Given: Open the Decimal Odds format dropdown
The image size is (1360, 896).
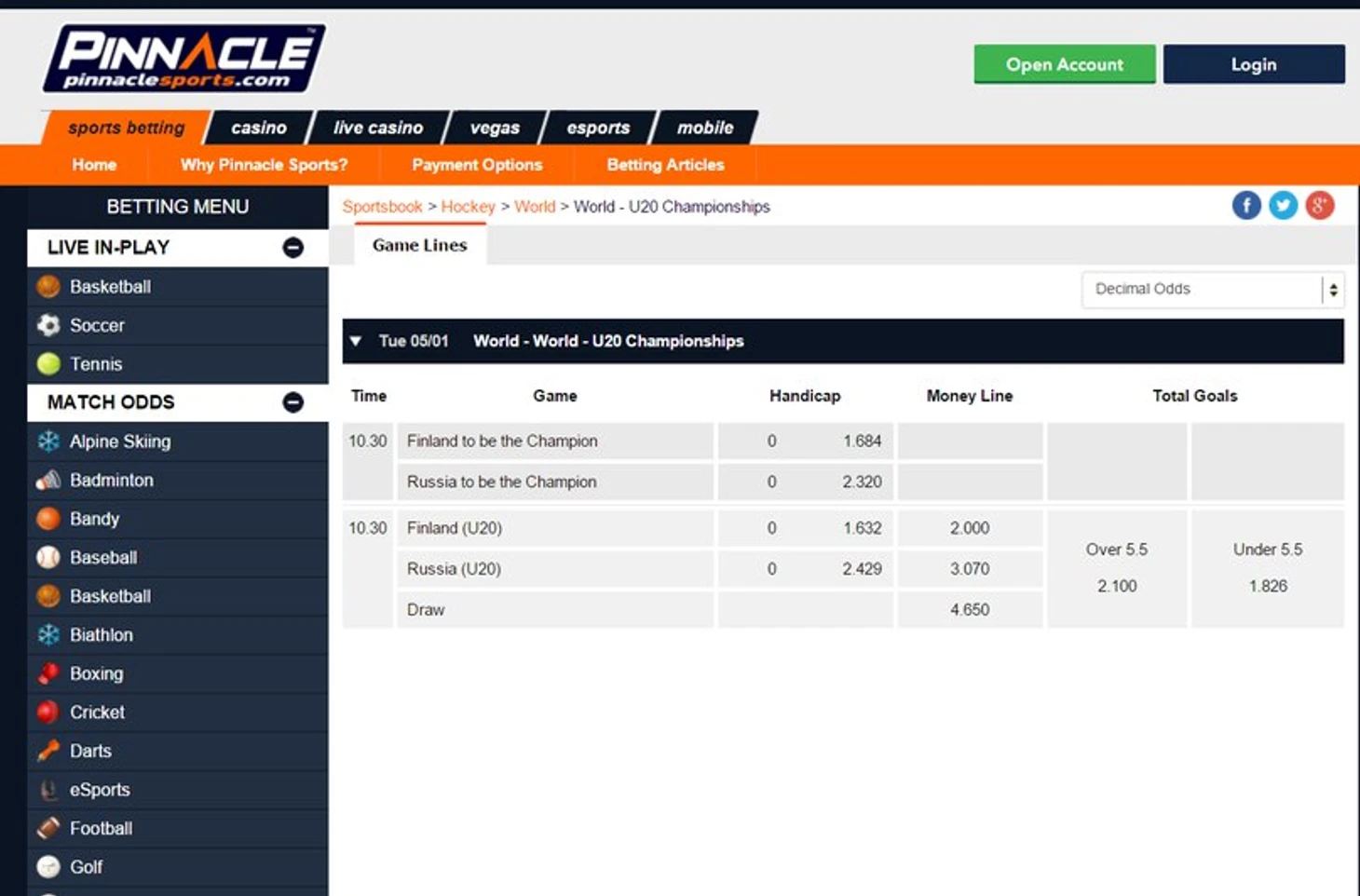Looking at the screenshot, I should pos(1213,290).
